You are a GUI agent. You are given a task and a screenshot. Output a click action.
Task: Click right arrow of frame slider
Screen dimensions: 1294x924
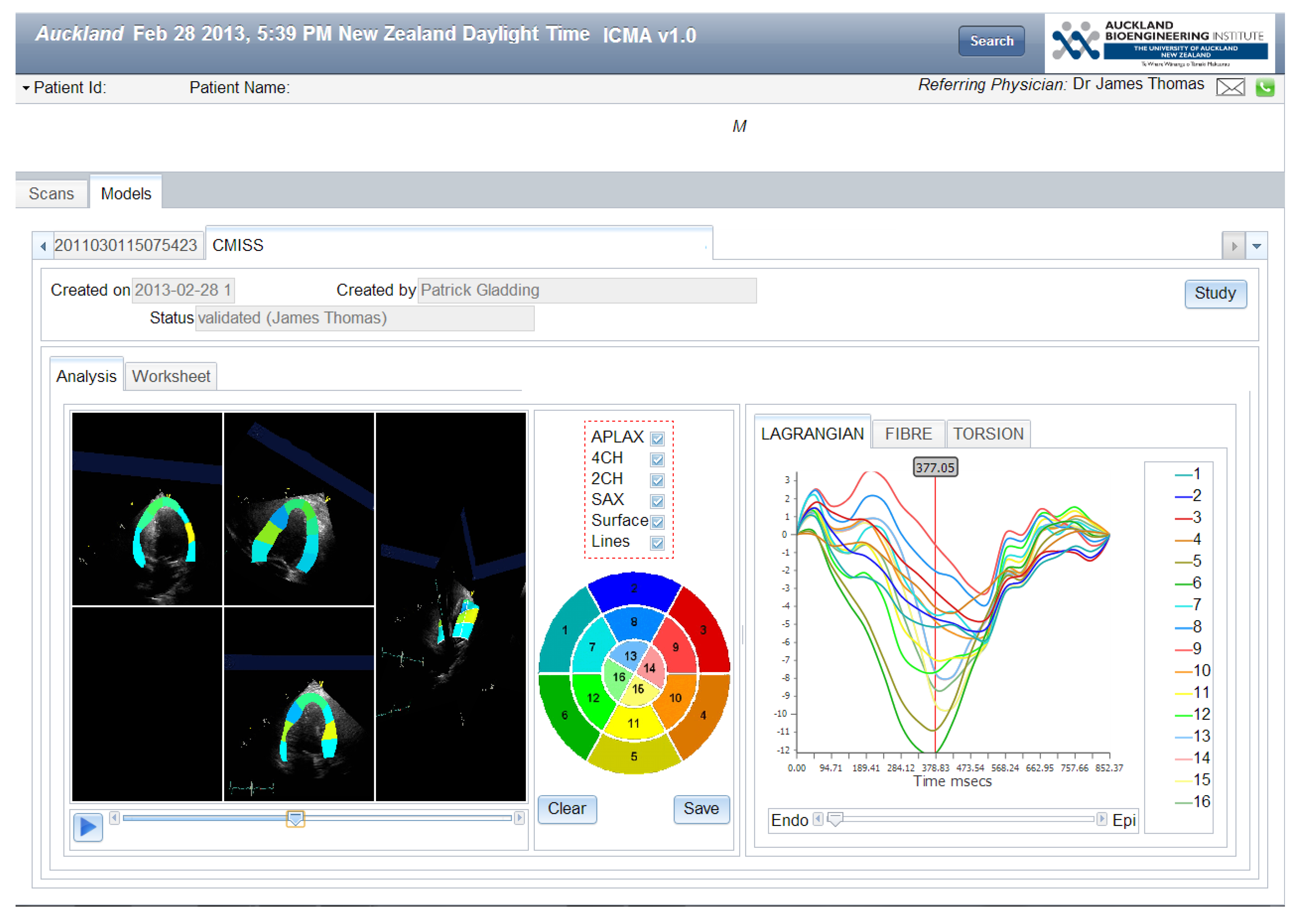519,818
